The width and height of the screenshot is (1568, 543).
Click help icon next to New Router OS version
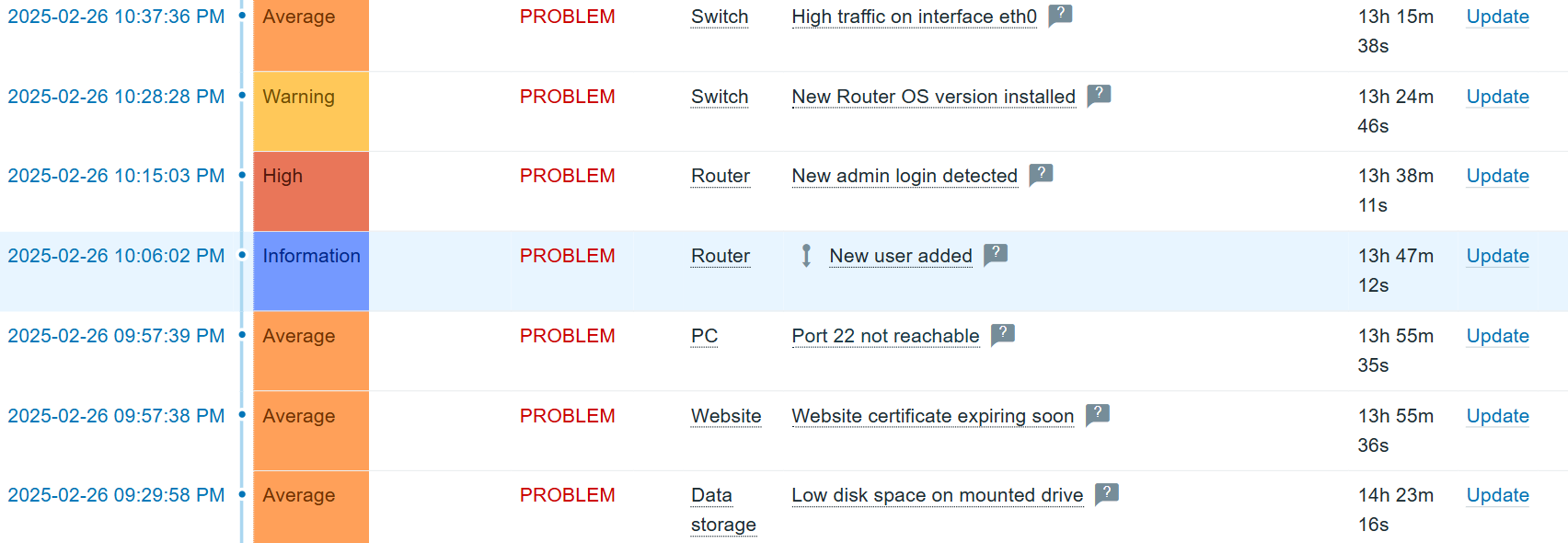1099,95
